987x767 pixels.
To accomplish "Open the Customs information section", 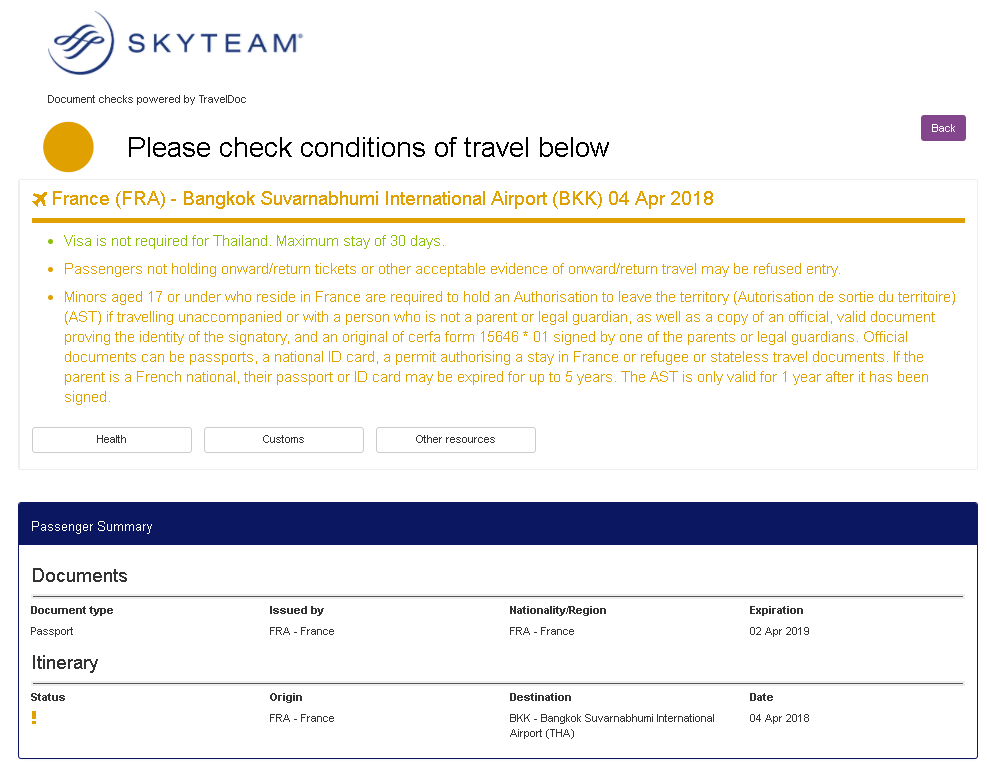I will [x=283, y=440].
